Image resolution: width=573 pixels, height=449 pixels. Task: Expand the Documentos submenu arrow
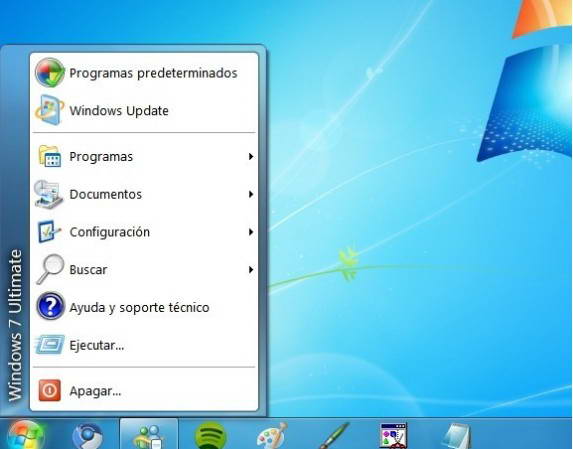[251, 194]
